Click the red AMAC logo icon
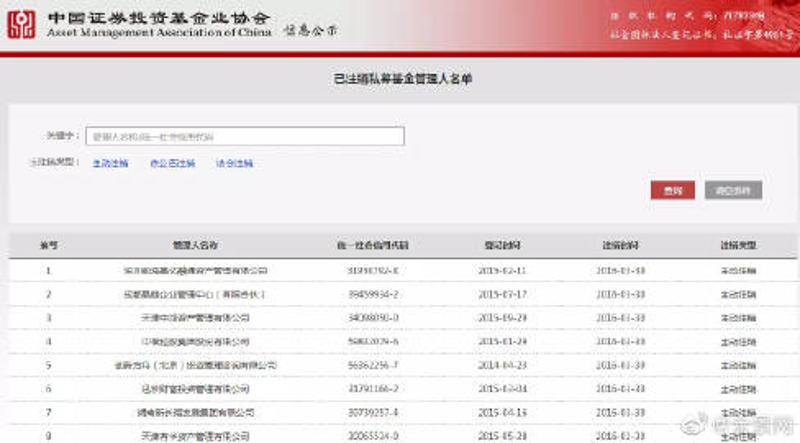 coord(22,24)
